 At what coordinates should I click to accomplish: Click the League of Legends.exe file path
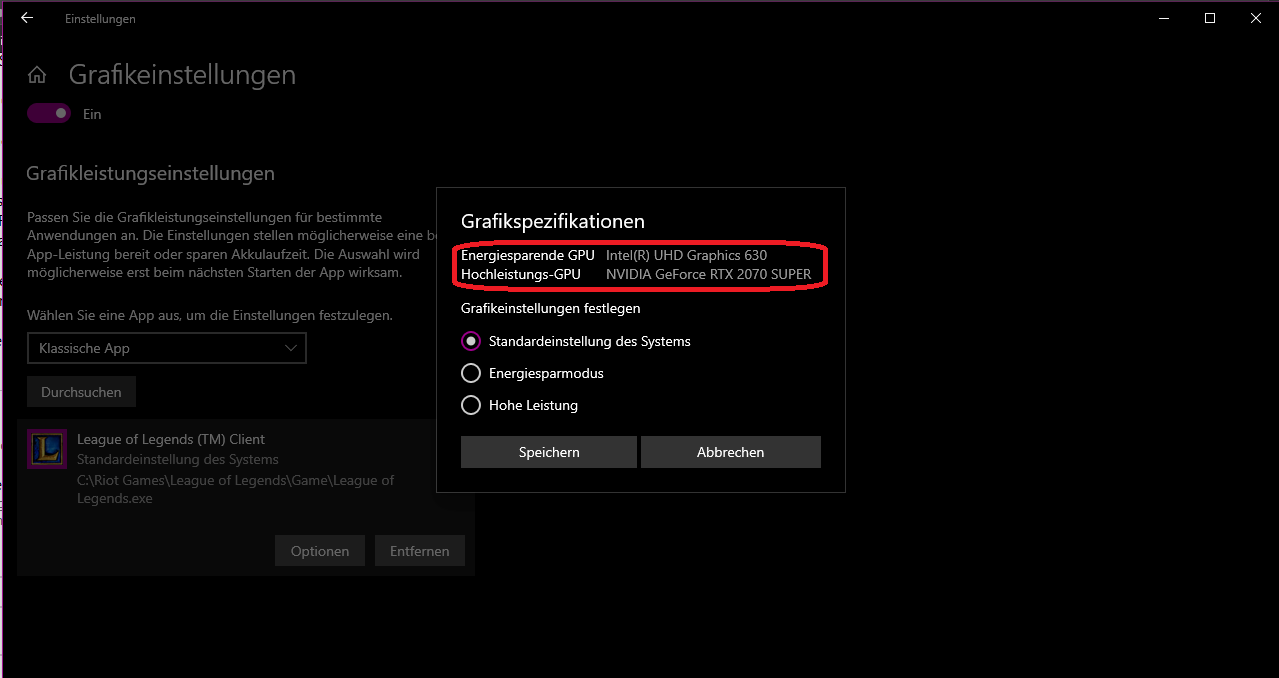coord(235,489)
